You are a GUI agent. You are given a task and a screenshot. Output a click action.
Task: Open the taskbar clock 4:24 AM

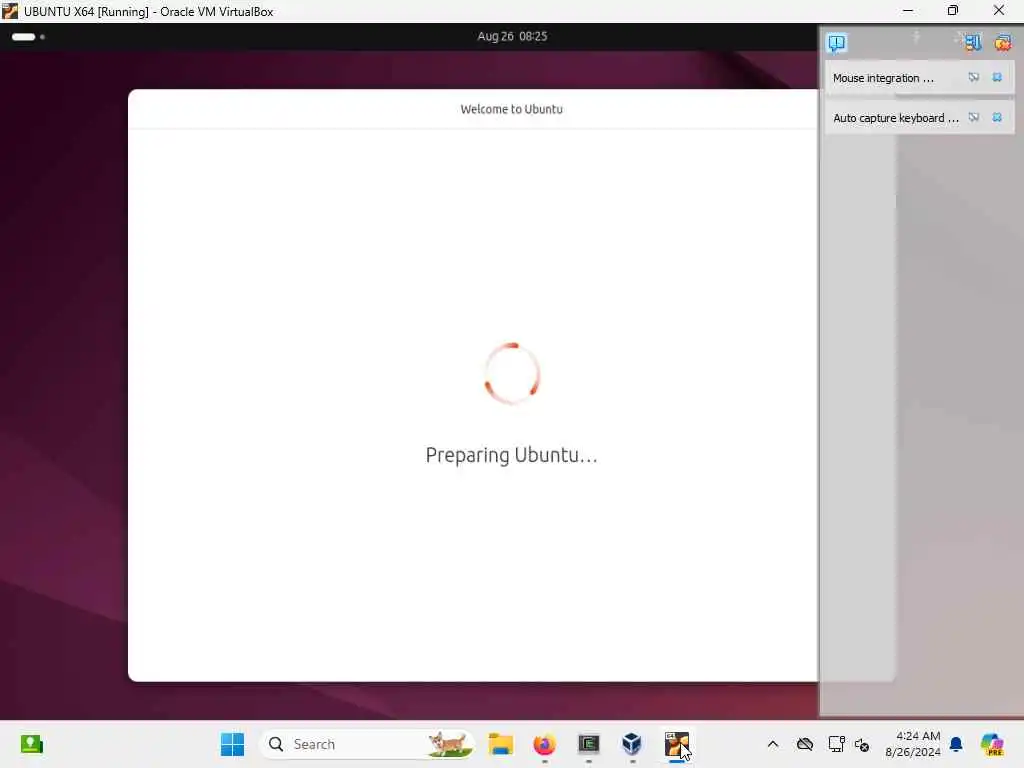pos(913,744)
